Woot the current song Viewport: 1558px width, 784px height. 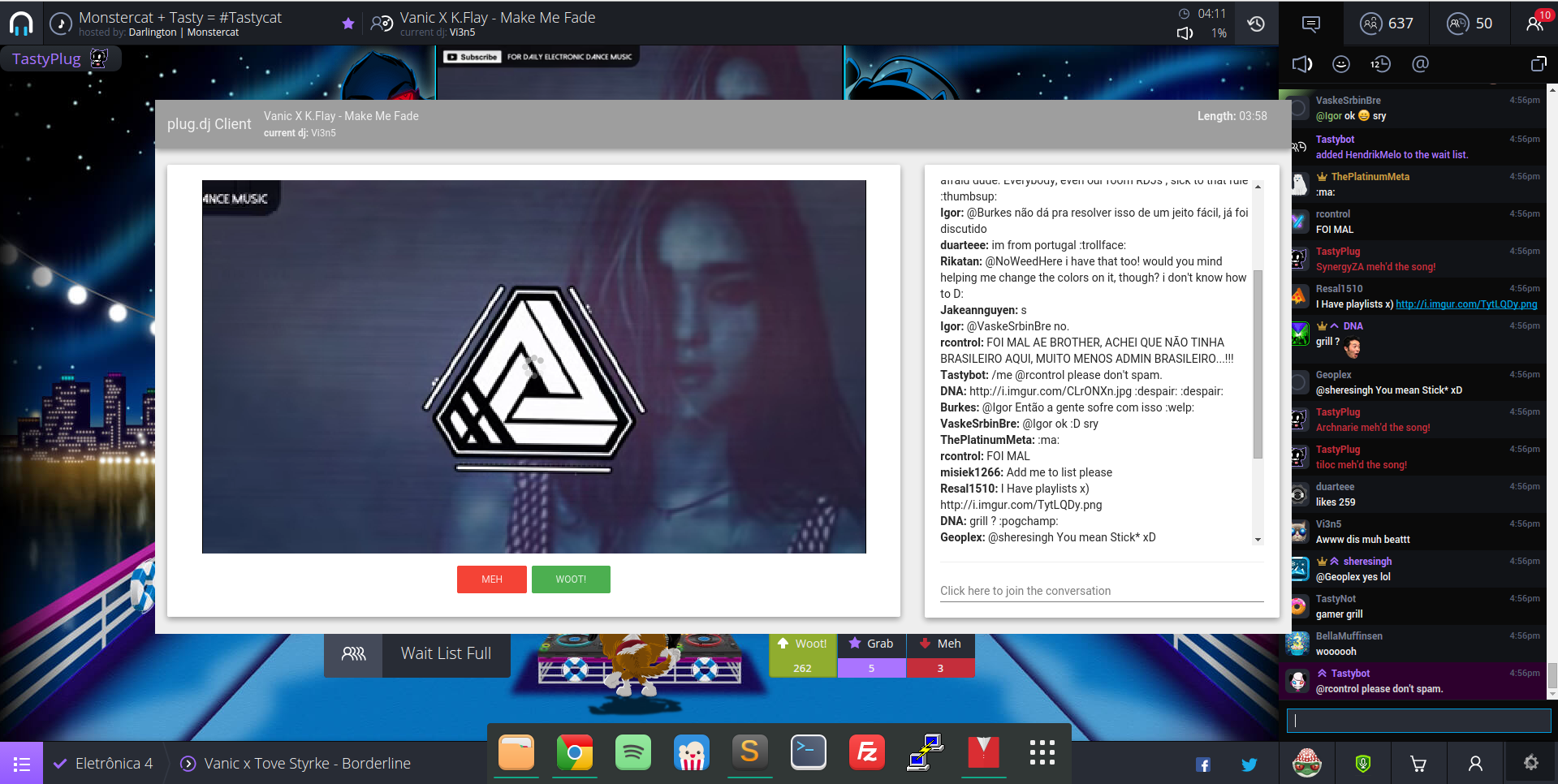point(803,654)
